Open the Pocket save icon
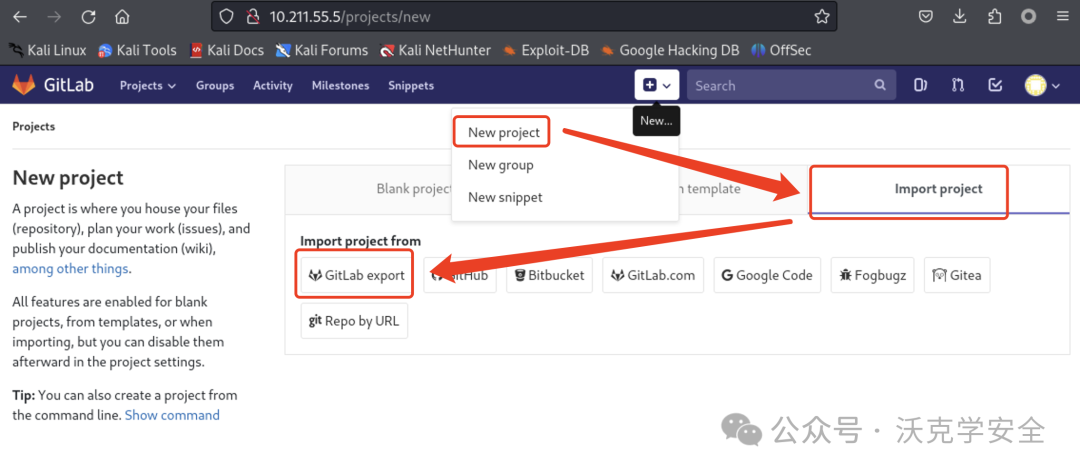Screen dimensions: 1080x474 coord(926,17)
